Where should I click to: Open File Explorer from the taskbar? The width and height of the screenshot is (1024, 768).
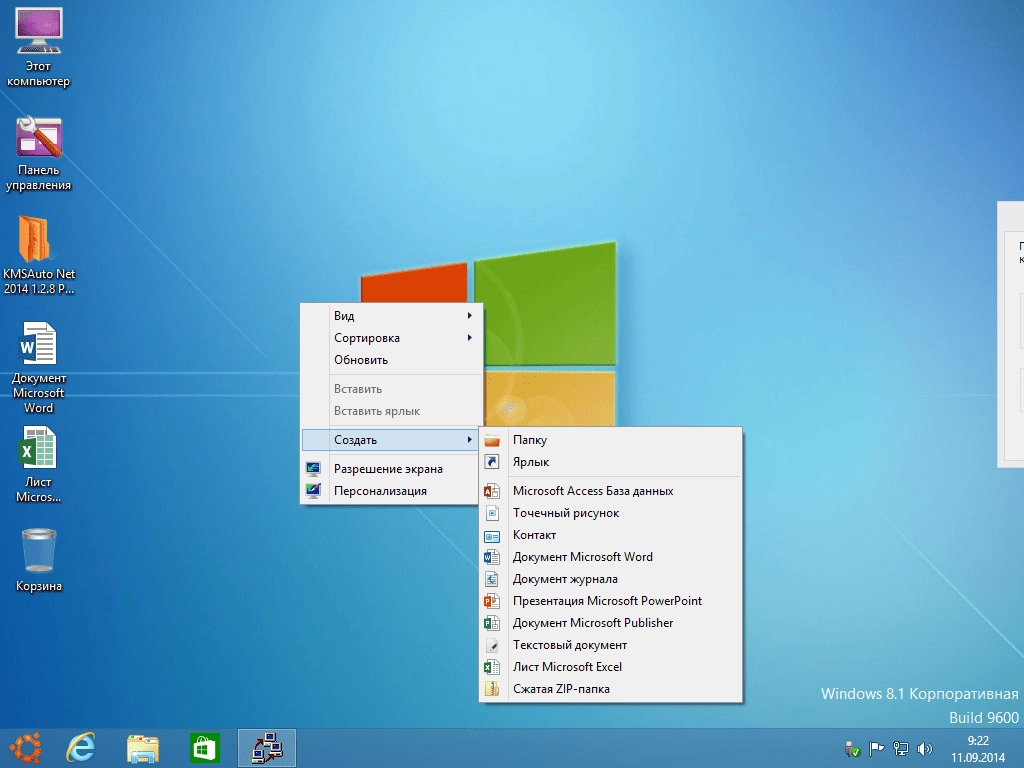coord(143,748)
